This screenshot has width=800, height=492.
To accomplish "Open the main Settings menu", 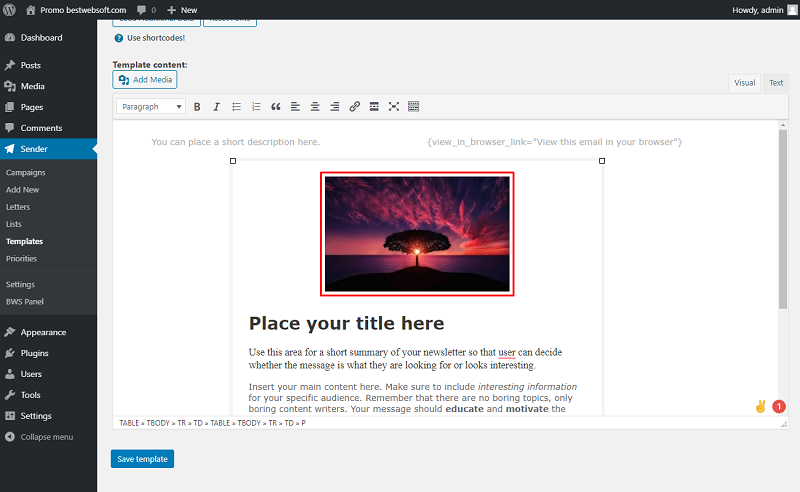I will tap(48, 416).
